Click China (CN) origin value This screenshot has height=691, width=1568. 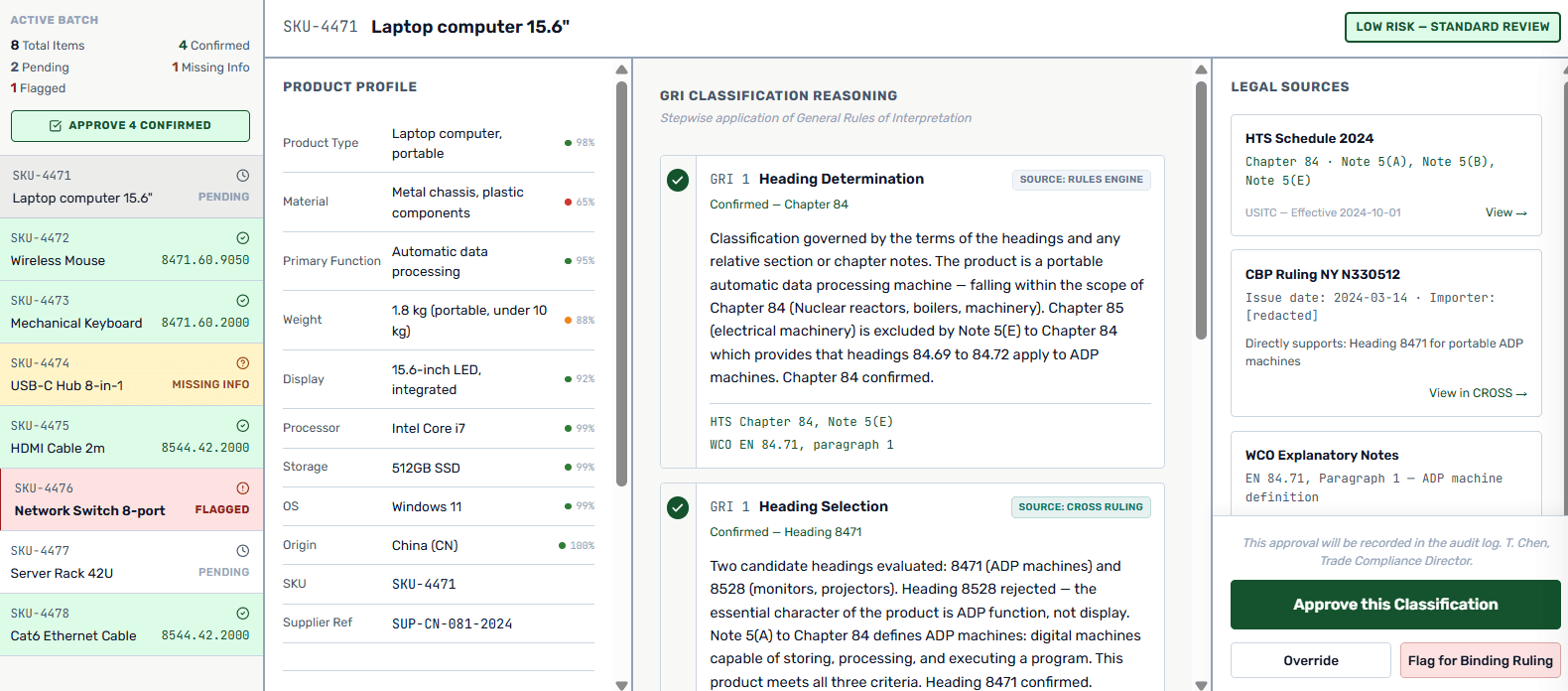(425, 545)
